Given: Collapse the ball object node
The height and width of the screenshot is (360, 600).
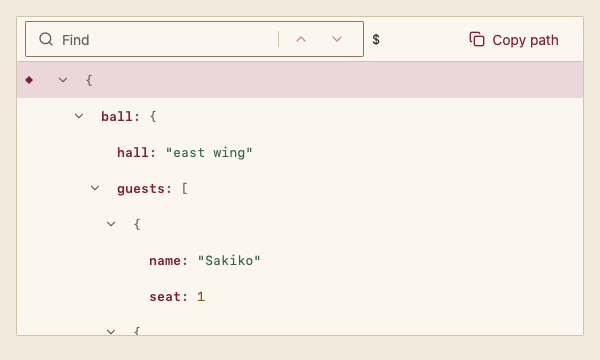Looking at the screenshot, I should click(x=79, y=116).
